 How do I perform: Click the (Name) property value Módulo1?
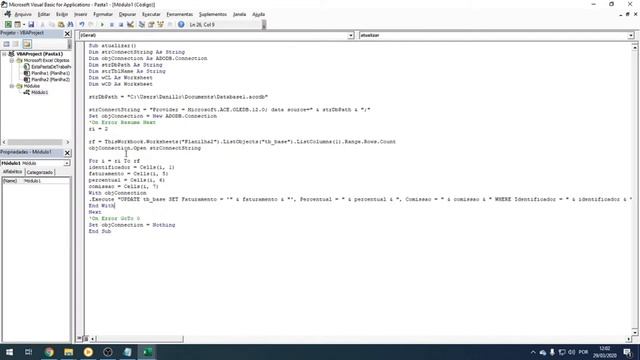point(46,181)
